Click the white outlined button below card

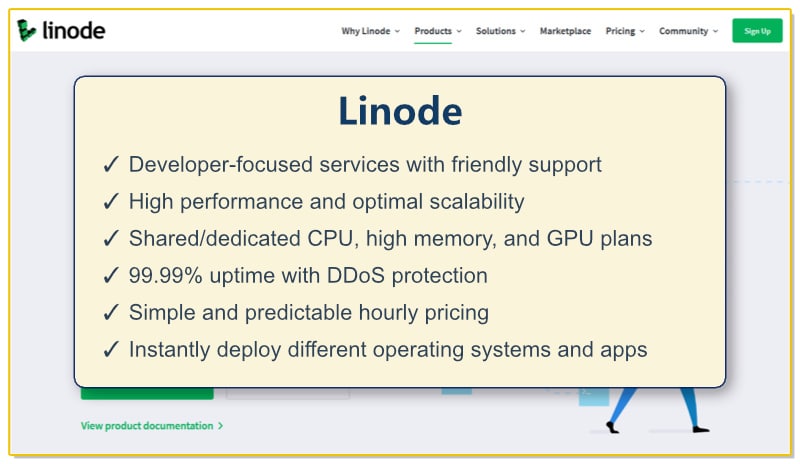[x=288, y=393]
